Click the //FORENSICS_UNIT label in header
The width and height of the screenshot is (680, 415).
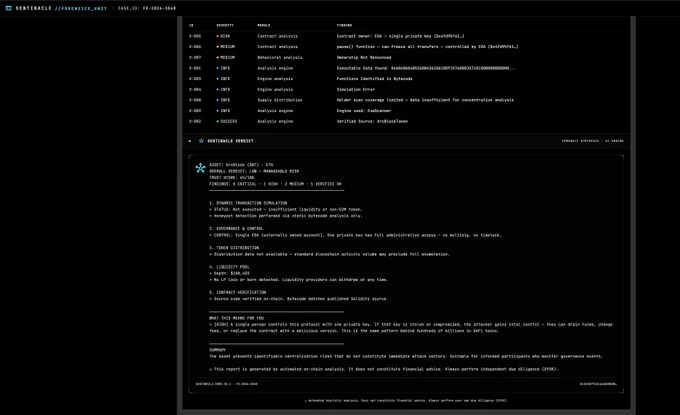(81, 8)
